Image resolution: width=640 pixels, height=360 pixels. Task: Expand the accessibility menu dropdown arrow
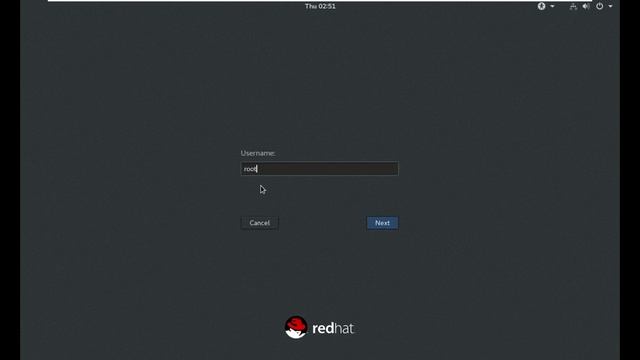[552, 7]
